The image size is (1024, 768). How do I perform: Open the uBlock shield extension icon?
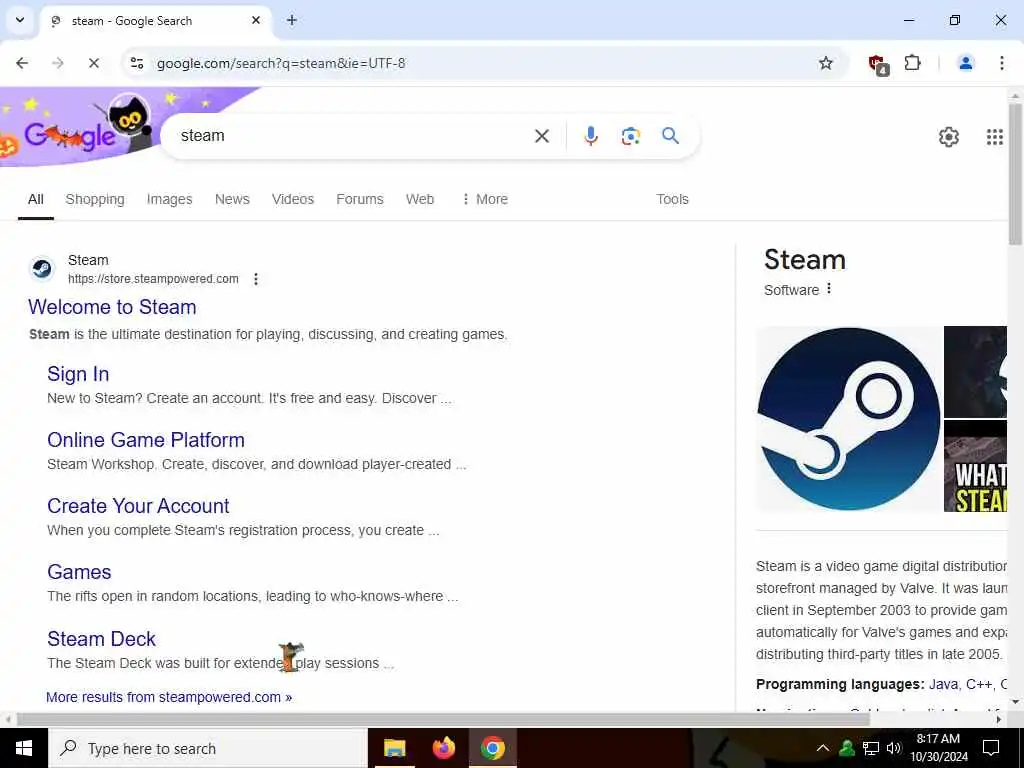878,64
